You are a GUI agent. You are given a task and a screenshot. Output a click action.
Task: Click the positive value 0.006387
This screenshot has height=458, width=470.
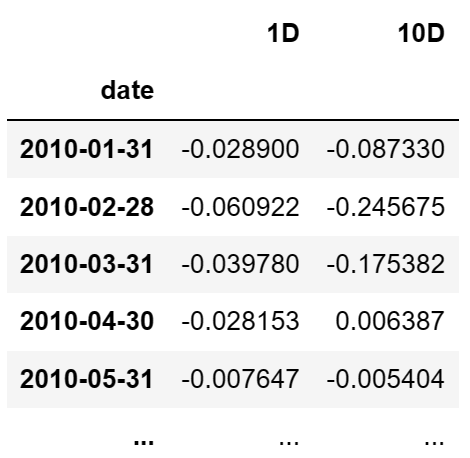(x=390, y=321)
